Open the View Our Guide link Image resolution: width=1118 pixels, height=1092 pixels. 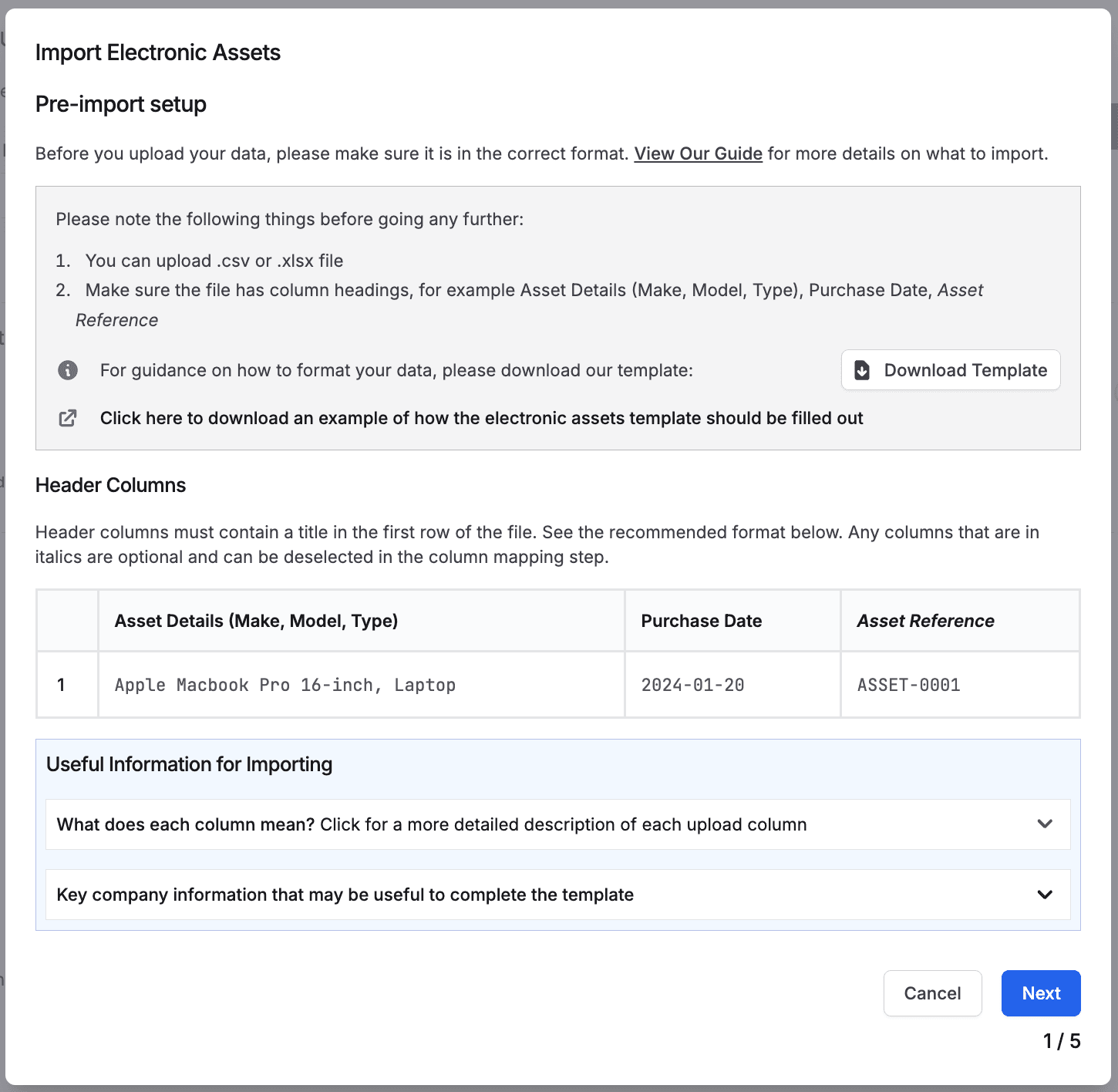698,153
